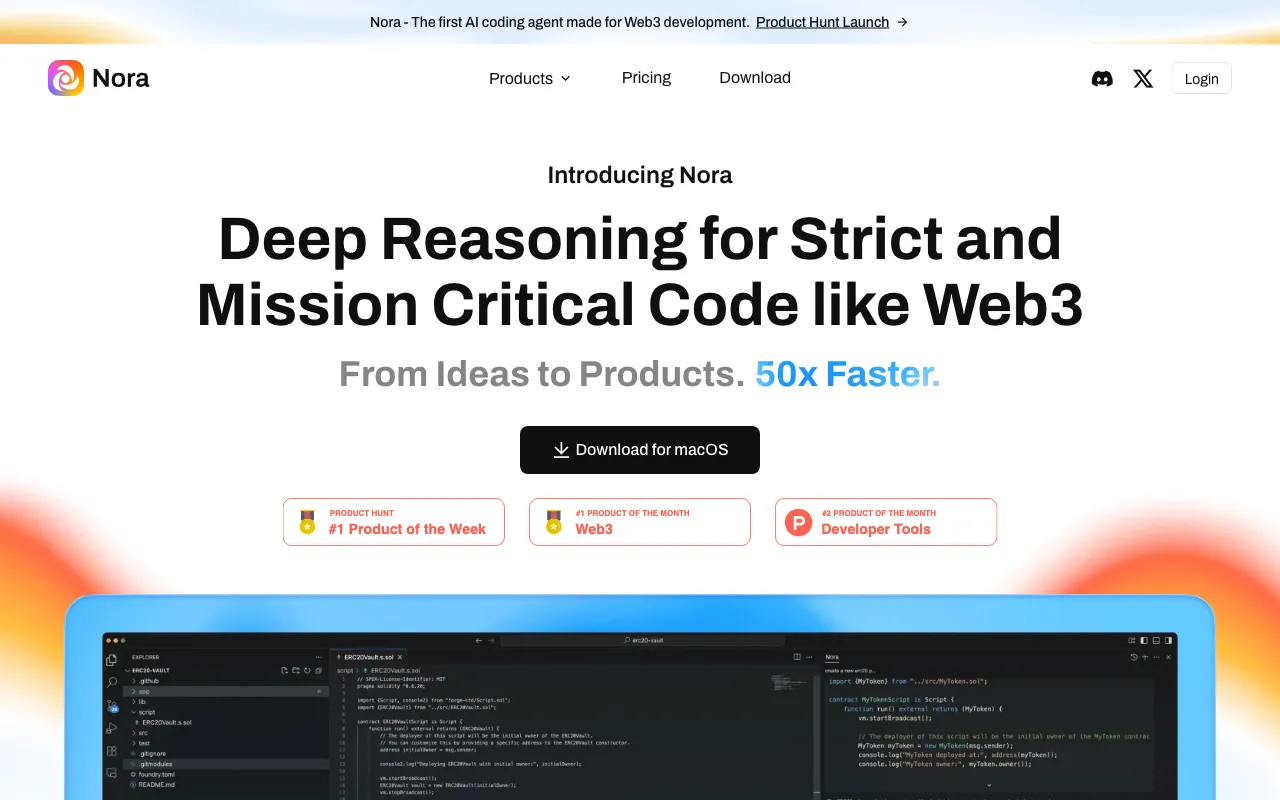Click the forward arrow in IDE title bar
Viewport: 1280px width, 800px height.
tap(491, 640)
